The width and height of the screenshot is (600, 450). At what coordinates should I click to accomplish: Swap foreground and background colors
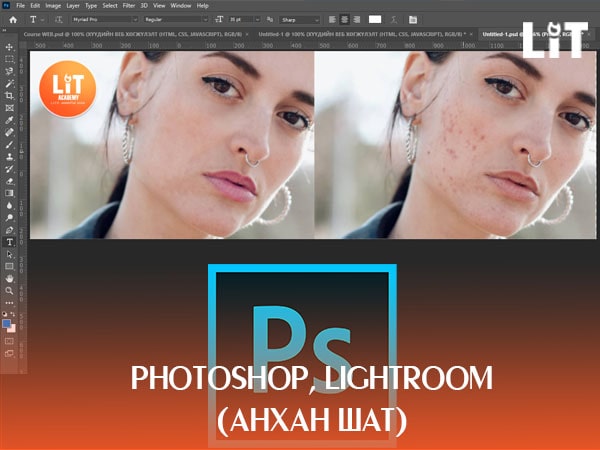click(13, 314)
